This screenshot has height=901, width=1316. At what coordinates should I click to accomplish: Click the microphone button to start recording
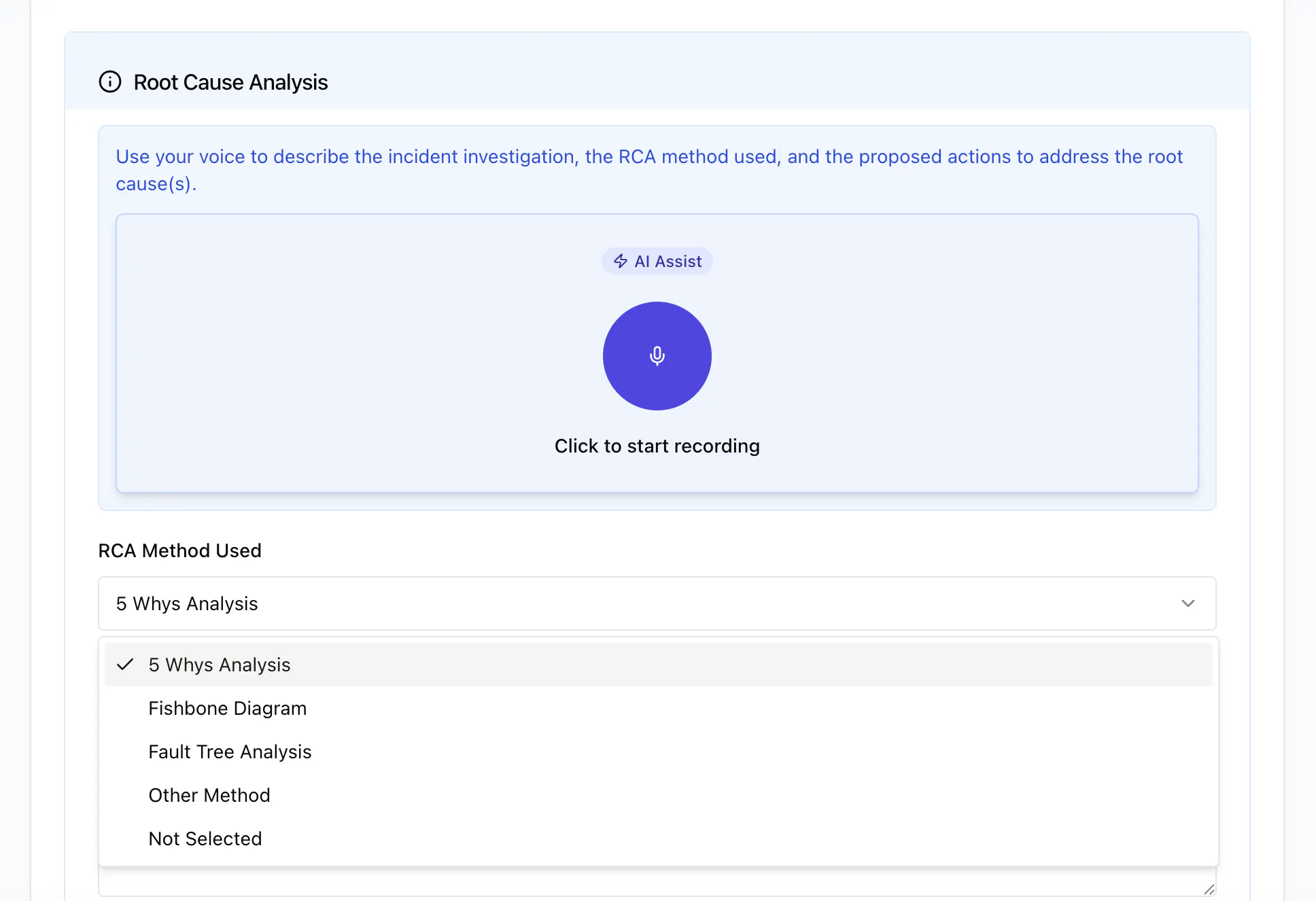pos(657,356)
